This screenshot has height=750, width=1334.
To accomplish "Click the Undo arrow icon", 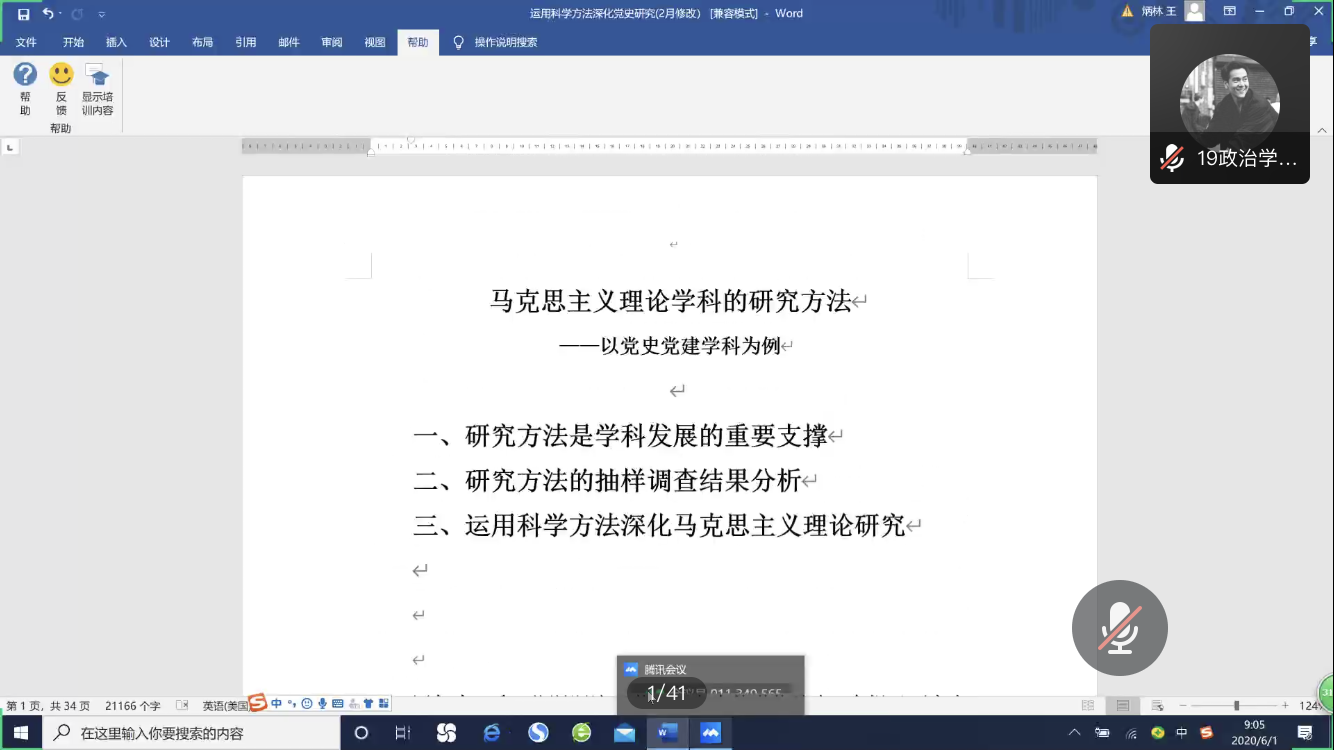I will tap(47, 14).
